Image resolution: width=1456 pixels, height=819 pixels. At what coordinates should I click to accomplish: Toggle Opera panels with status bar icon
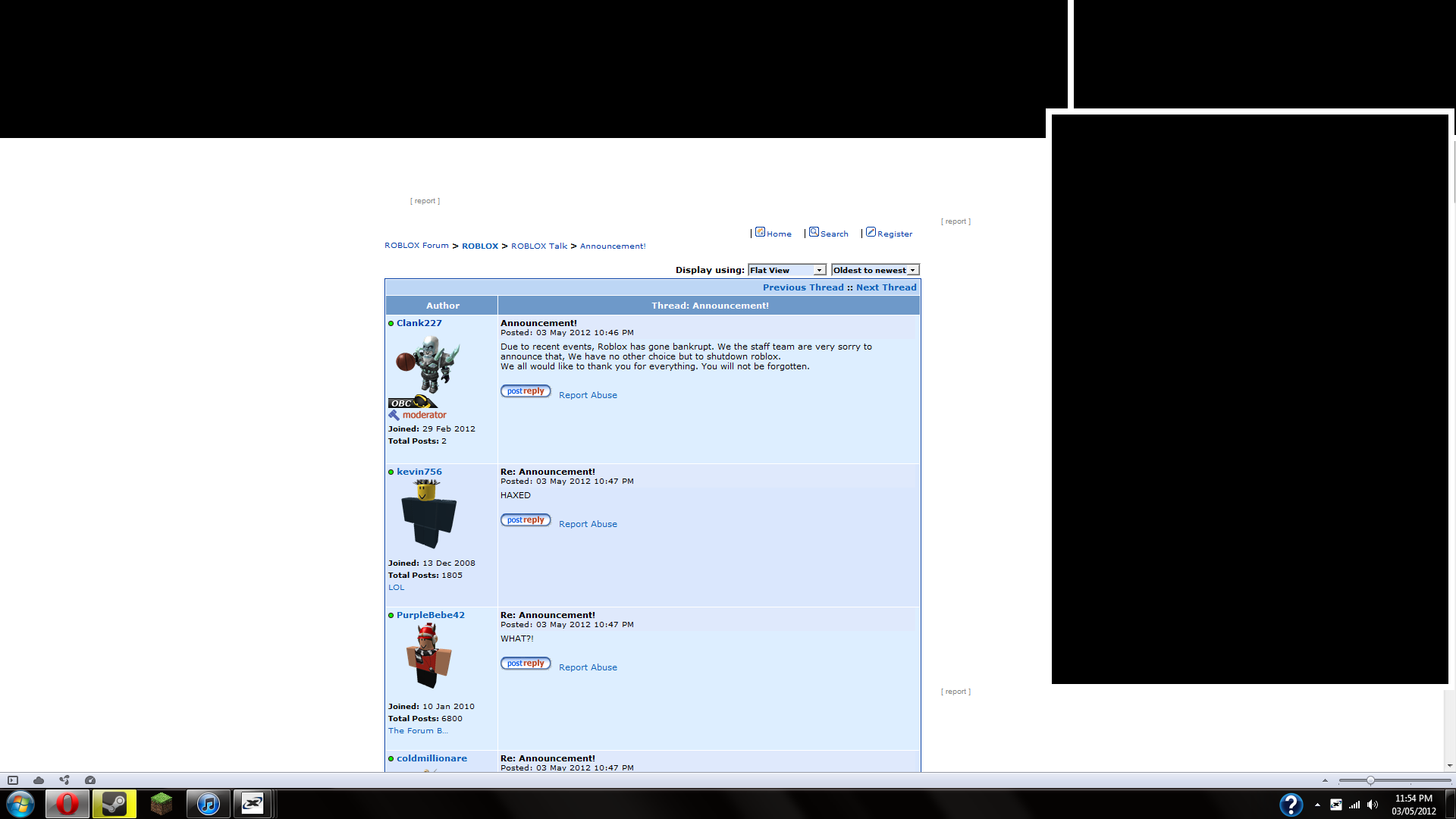pyautogui.click(x=13, y=780)
